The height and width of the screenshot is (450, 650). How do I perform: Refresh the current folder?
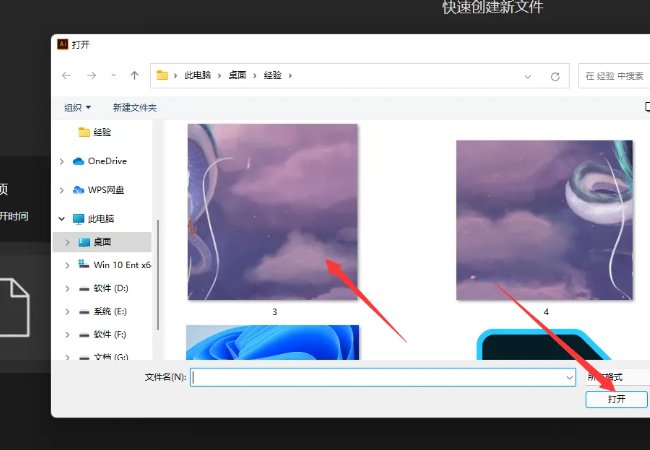555,77
